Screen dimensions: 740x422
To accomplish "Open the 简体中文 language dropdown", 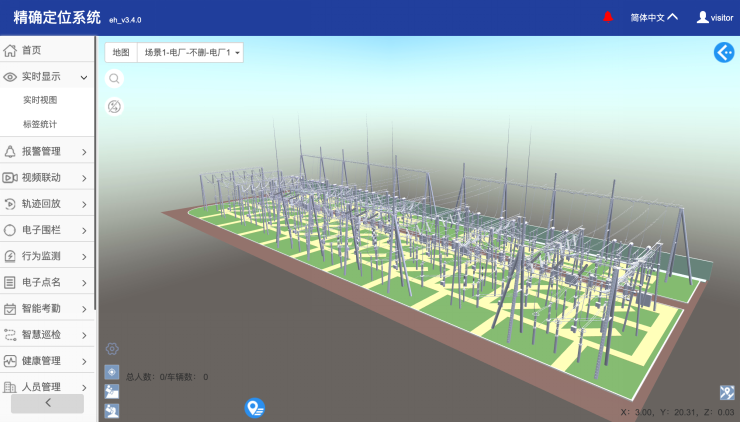I will pos(654,17).
